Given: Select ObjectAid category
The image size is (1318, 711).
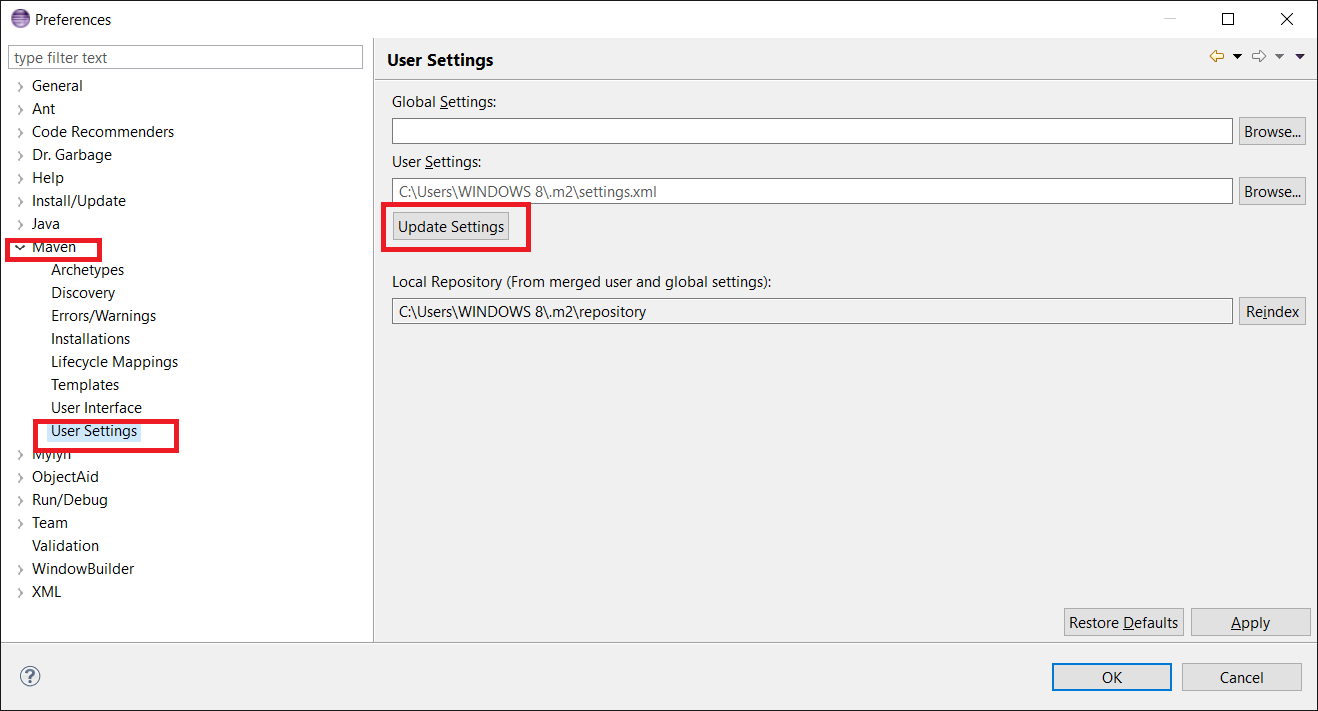Looking at the screenshot, I should tap(65, 477).
